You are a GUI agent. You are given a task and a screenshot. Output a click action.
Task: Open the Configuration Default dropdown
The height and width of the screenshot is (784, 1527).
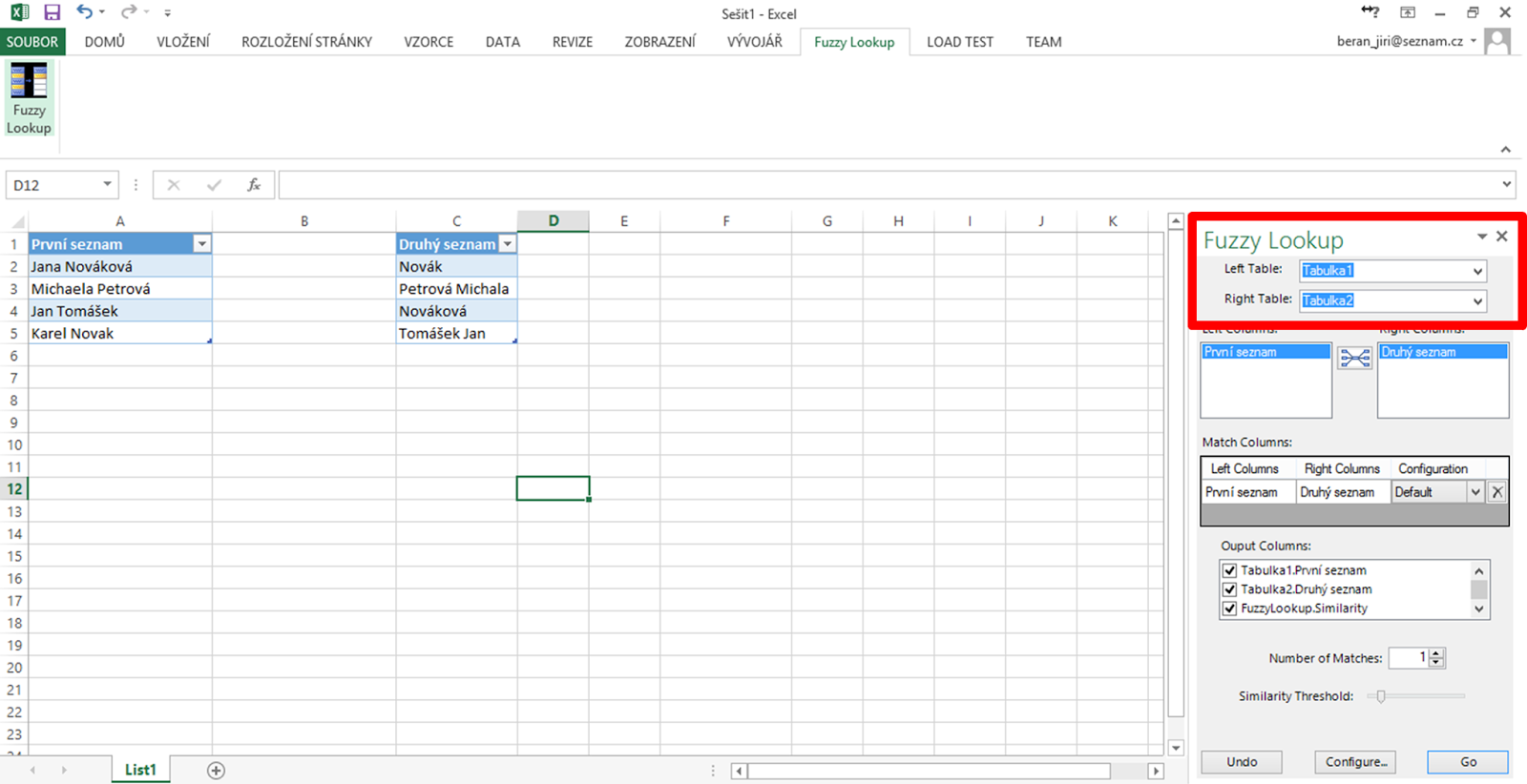(x=1475, y=492)
